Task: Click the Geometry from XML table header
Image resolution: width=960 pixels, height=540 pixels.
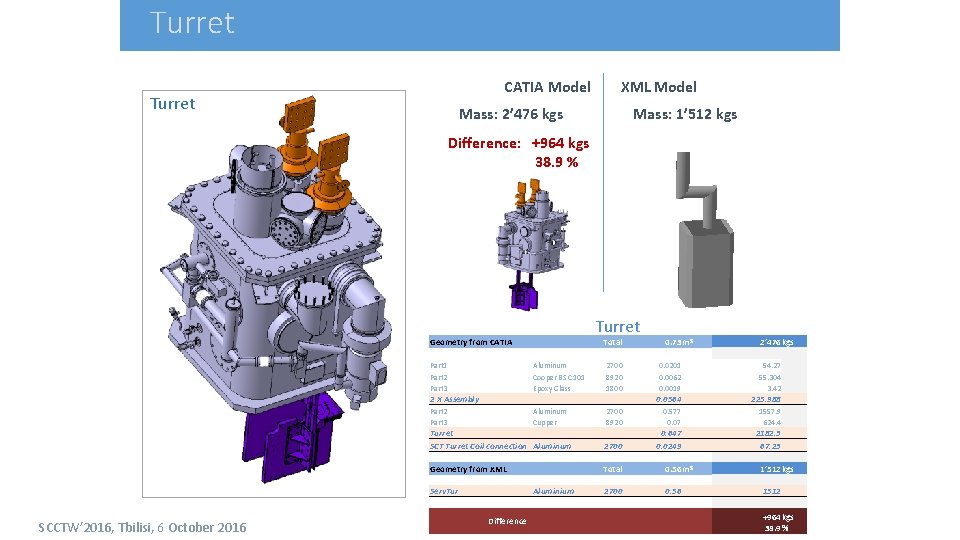Action: [468, 469]
